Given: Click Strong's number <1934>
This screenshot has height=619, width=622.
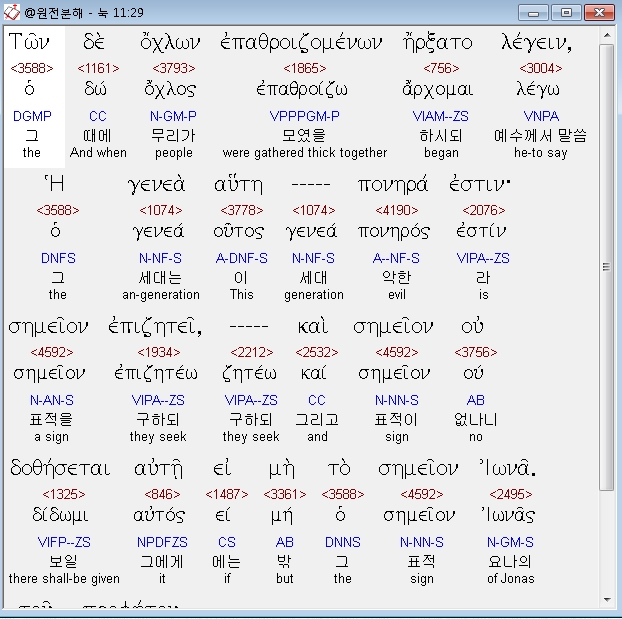Looking at the screenshot, I should (x=159, y=352).
